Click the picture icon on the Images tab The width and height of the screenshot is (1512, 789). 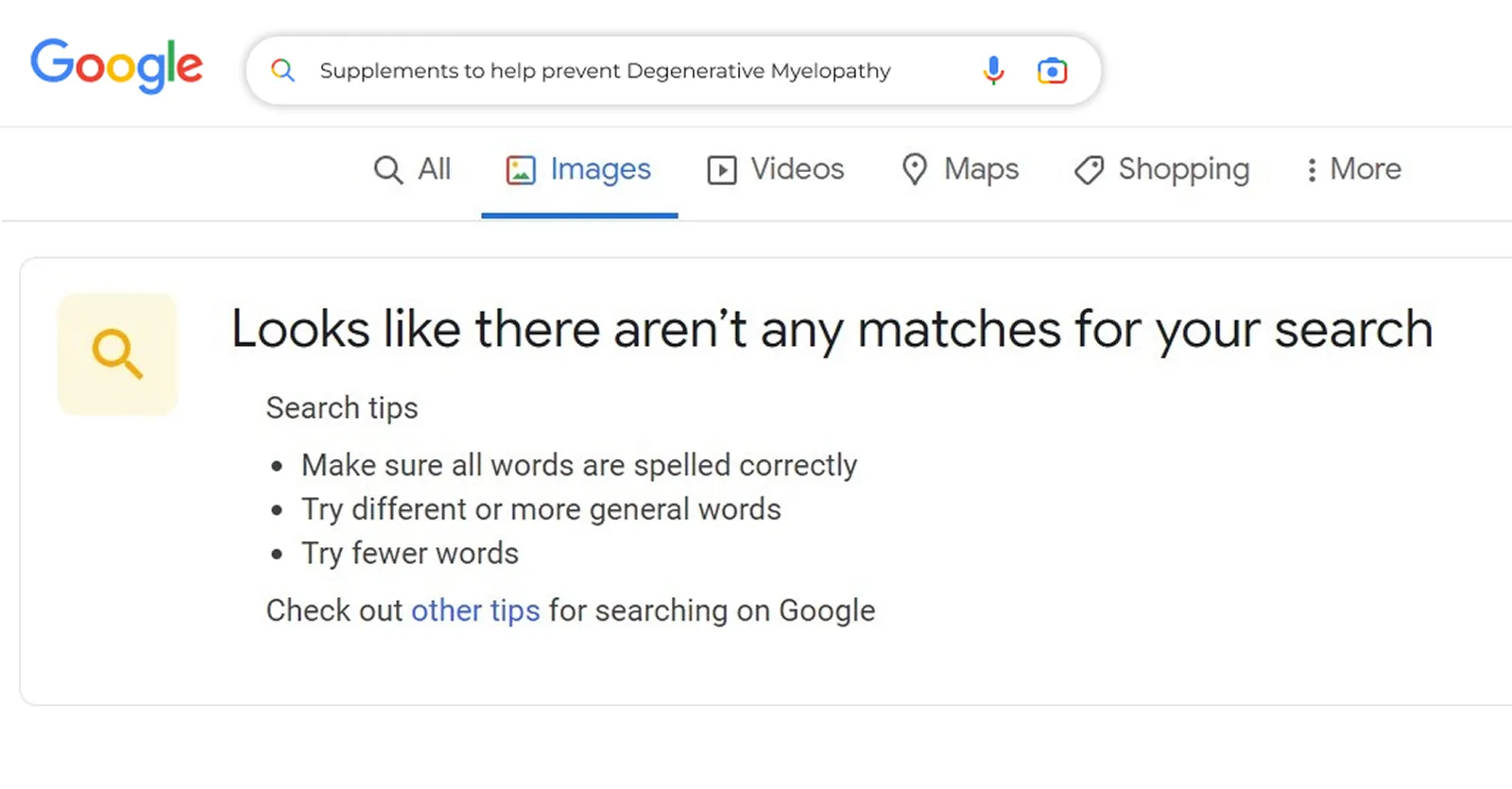click(521, 170)
